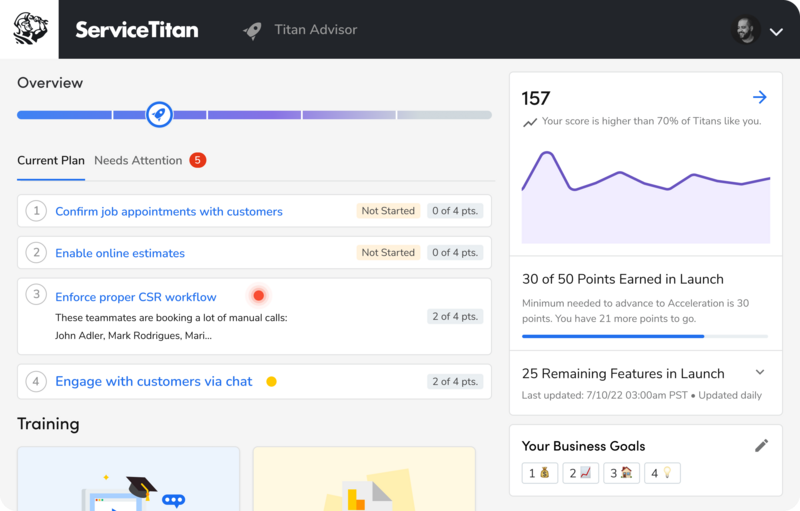Image resolution: width=800 pixels, height=511 pixels.
Task: Click Not Started badge for Confirm job appointments
Action: click(388, 211)
